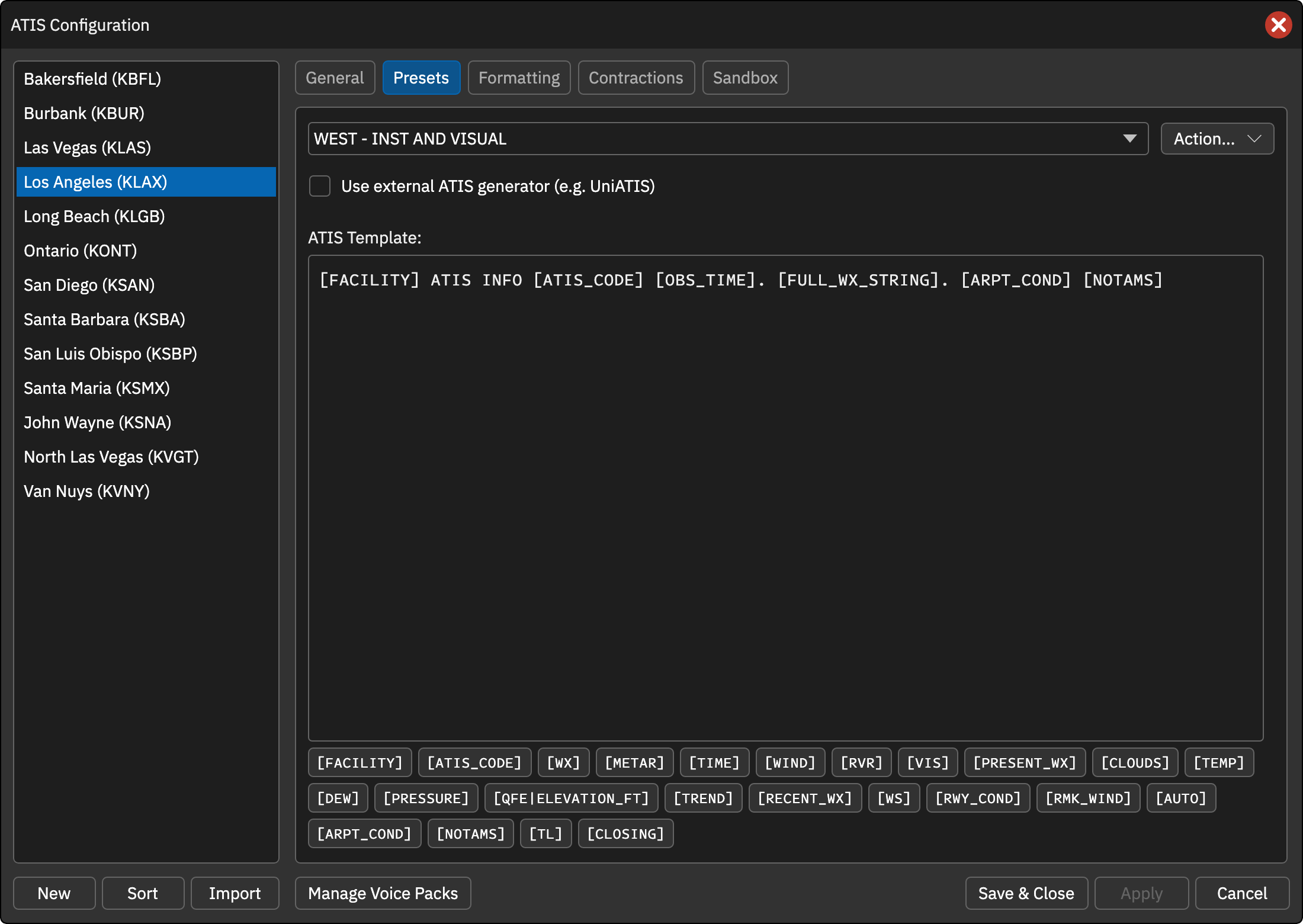Add the [RWY_COND] variable tag
The width and height of the screenshot is (1303, 924).
point(978,798)
